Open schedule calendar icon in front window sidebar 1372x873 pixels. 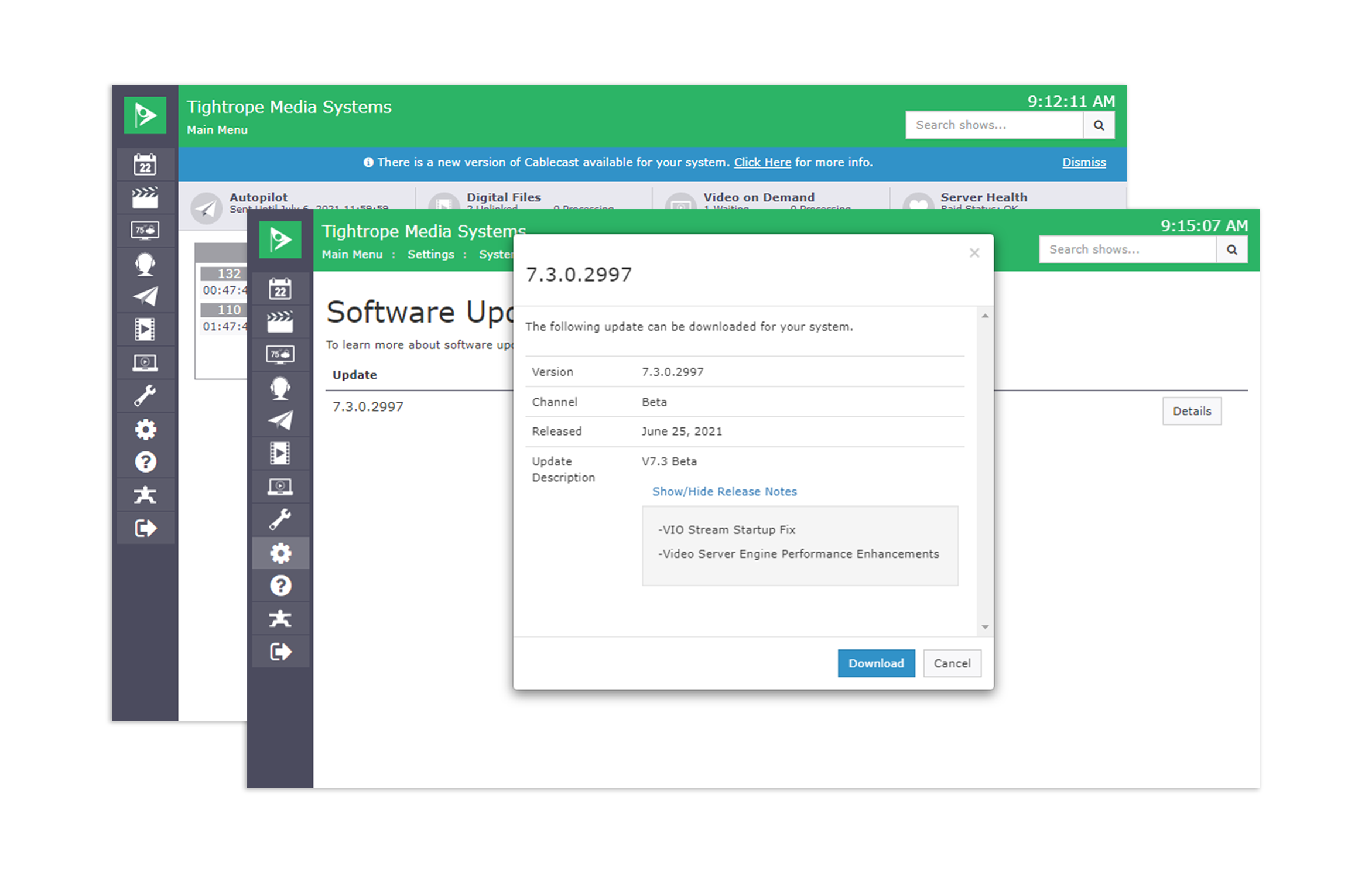280,289
